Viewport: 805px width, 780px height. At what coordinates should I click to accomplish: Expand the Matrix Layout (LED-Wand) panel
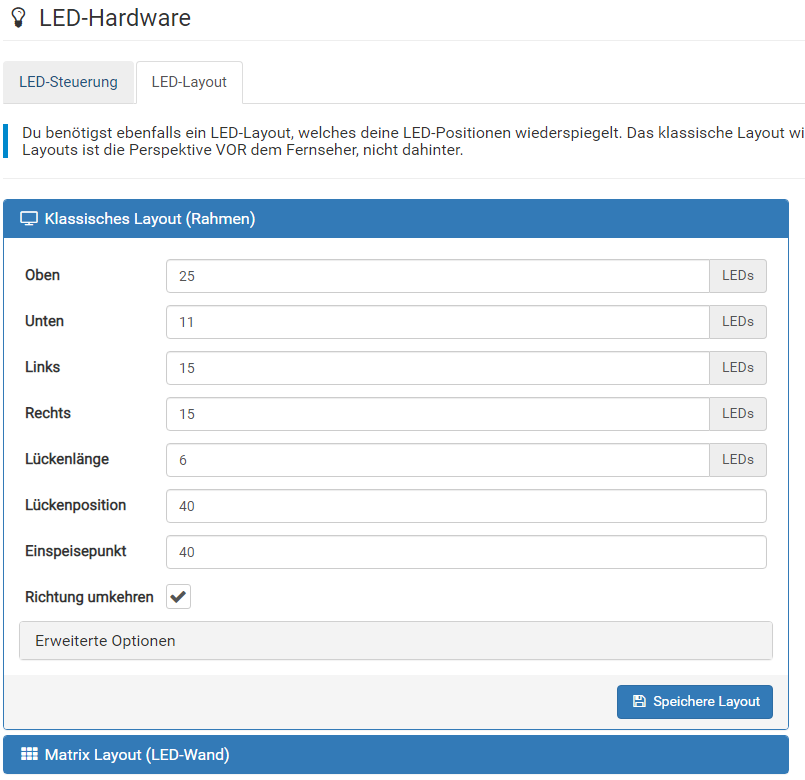[x=137, y=755]
